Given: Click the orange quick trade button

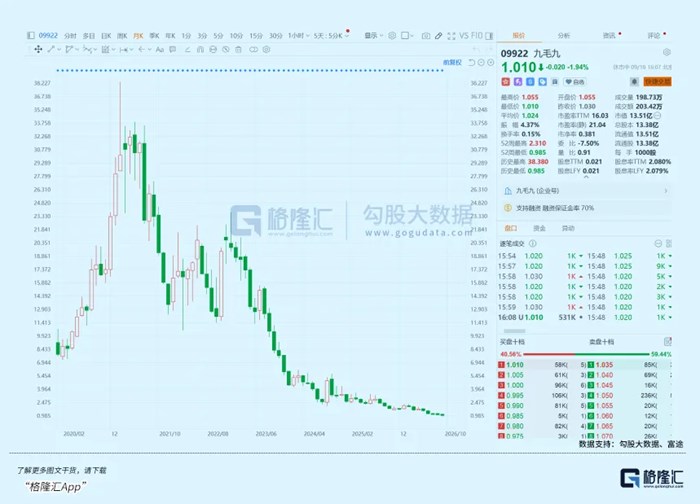Looking at the screenshot, I should tap(657, 82).
